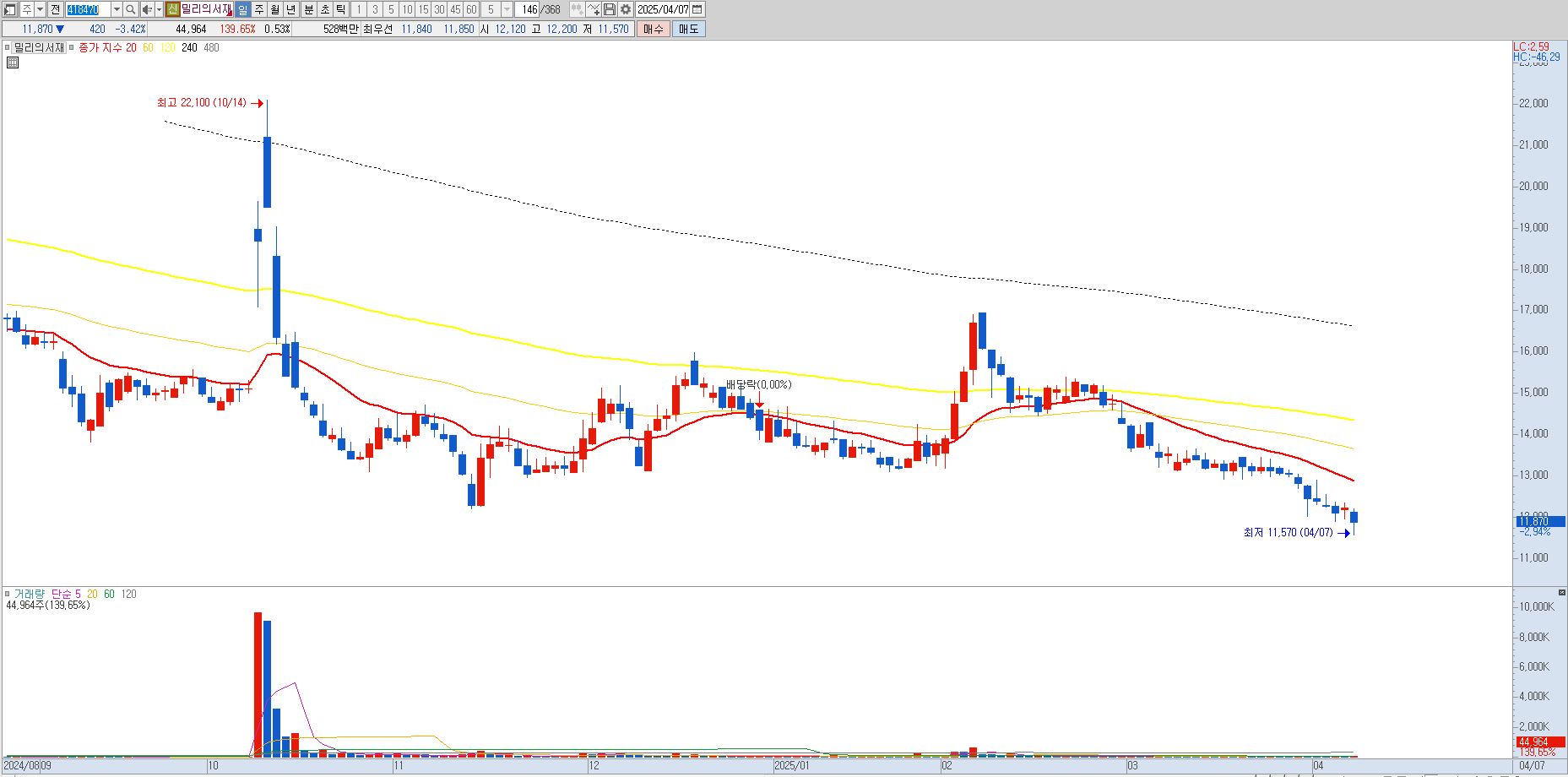Open the calendar date picker icon
Screen dimensions: 1568x777
(697, 9)
